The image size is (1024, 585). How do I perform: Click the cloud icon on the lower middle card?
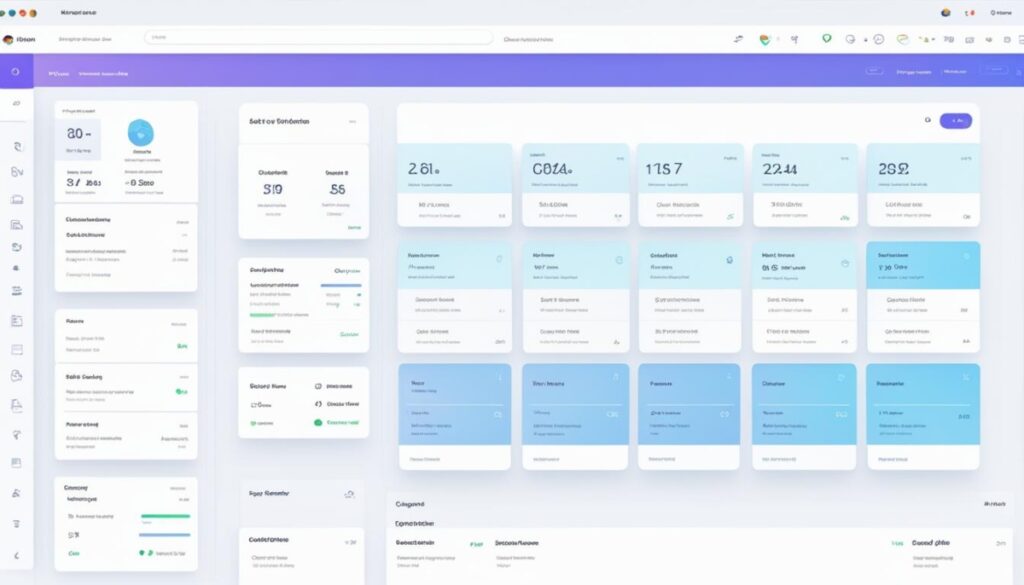click(349, 494)
